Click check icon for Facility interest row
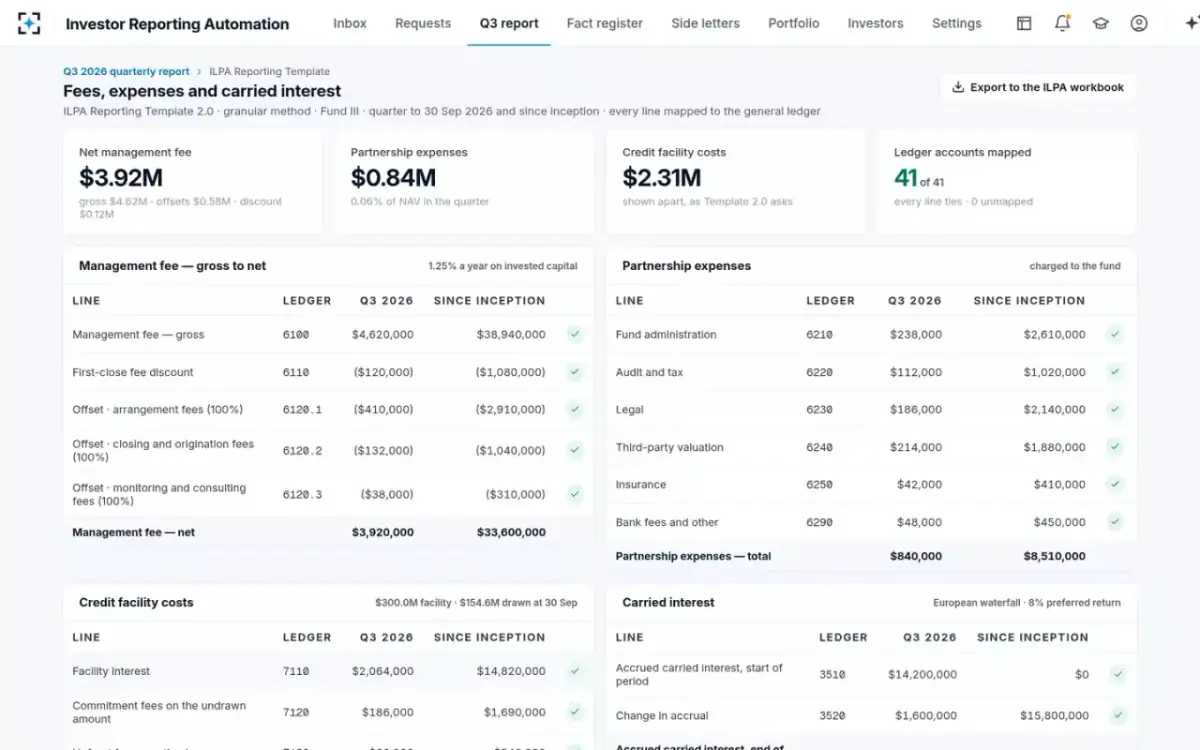Image resolution: width=1200 pixels, height=750 pixels. [575, 671]
